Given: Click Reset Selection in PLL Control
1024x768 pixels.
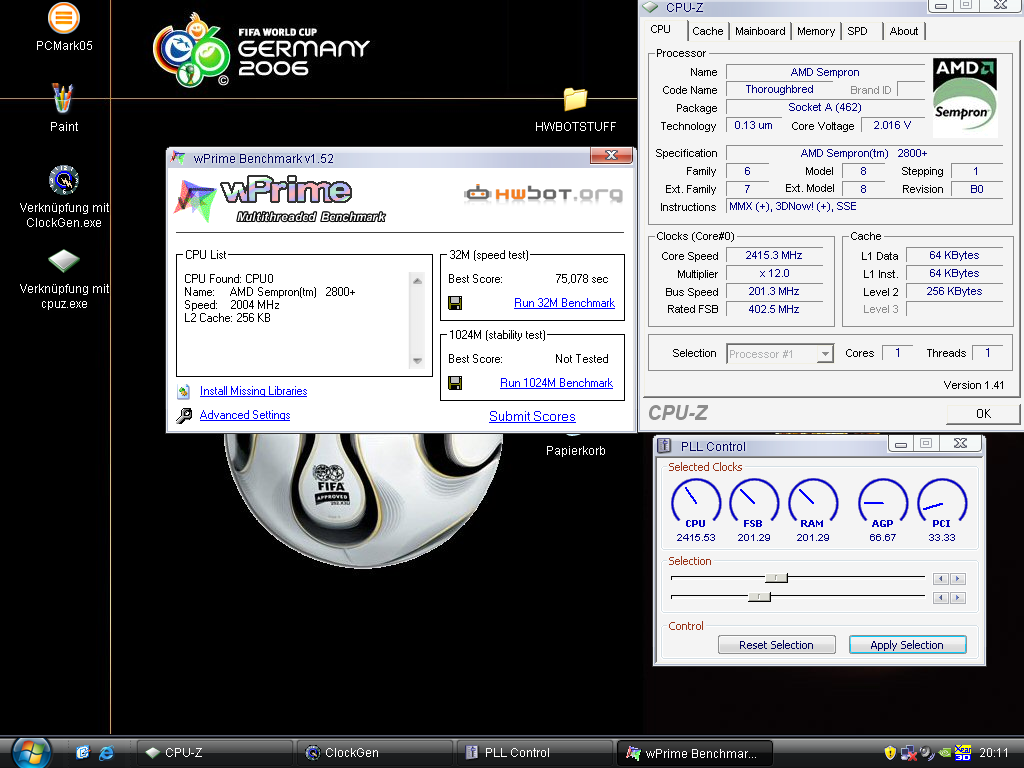Looking at the screenshot, I should pos(776,645).
